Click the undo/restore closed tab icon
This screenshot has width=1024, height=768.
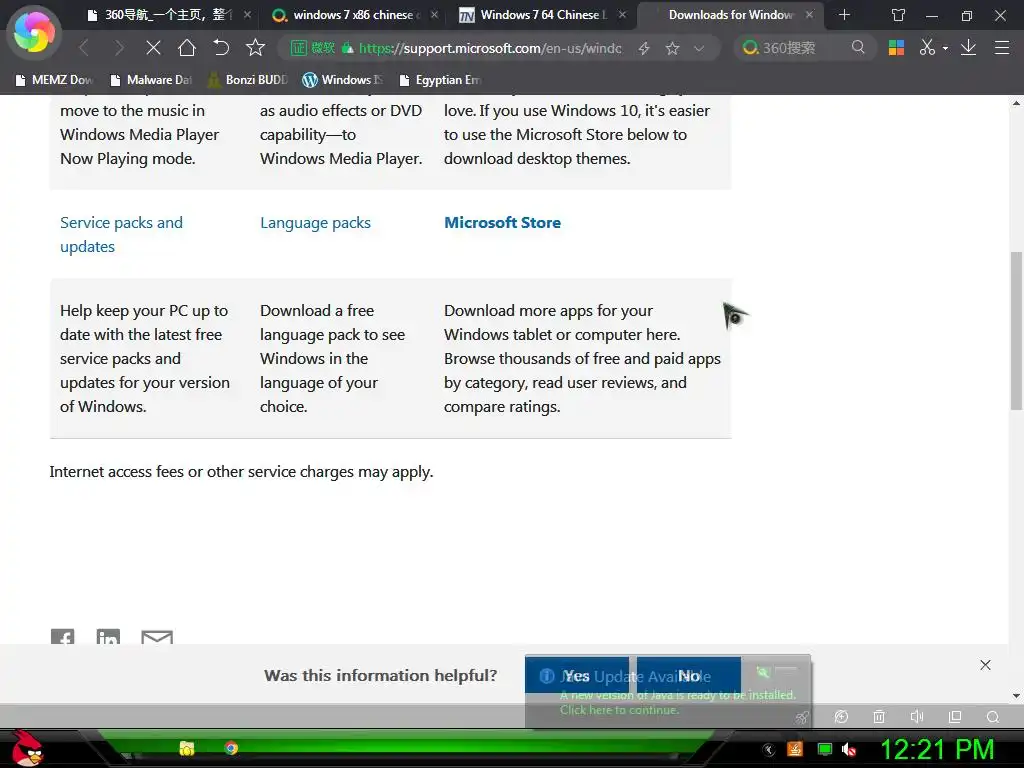(221, 48)
